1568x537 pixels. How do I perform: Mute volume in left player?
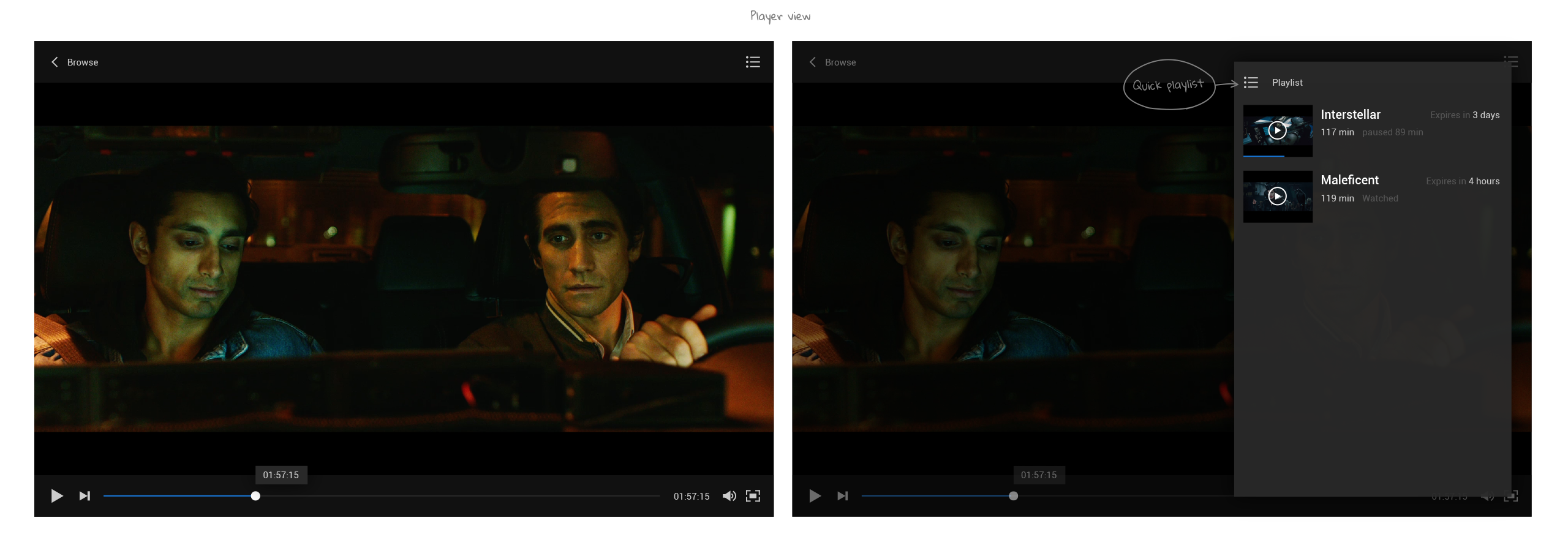click(729, 495)
